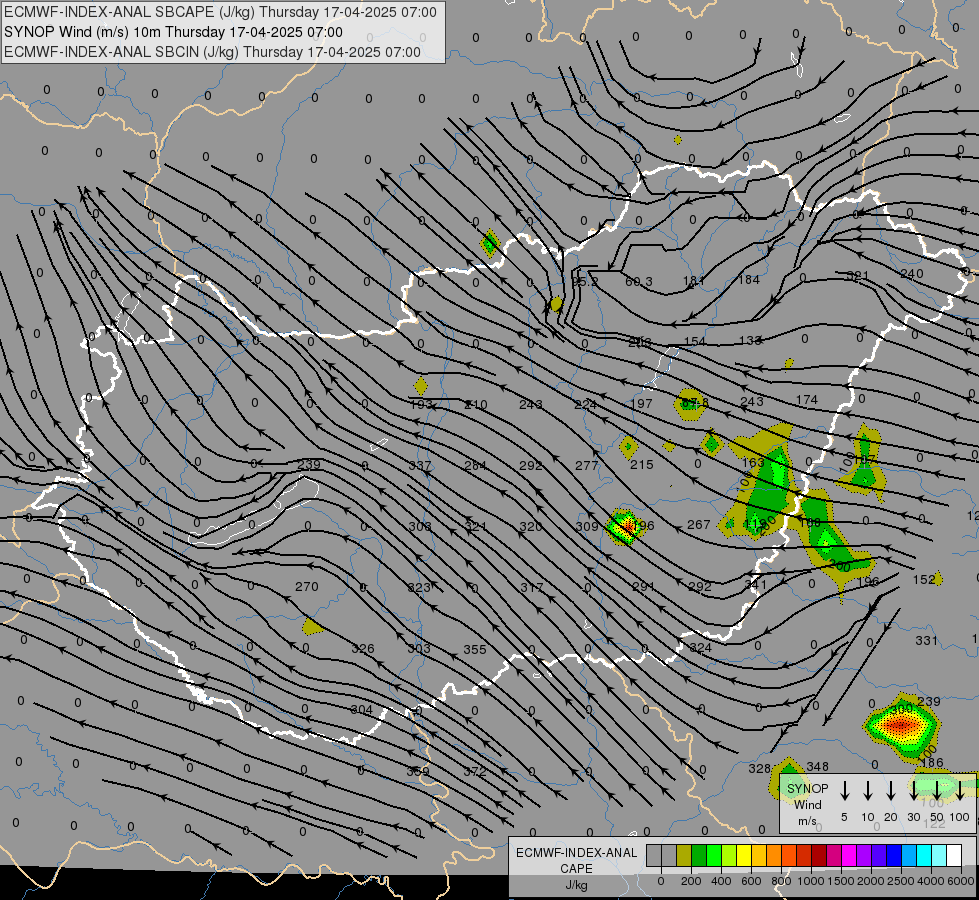Image resolution: width=979 pixels, height=900 pixels.
Task: Click the map value 372
Action: point(475,772)
